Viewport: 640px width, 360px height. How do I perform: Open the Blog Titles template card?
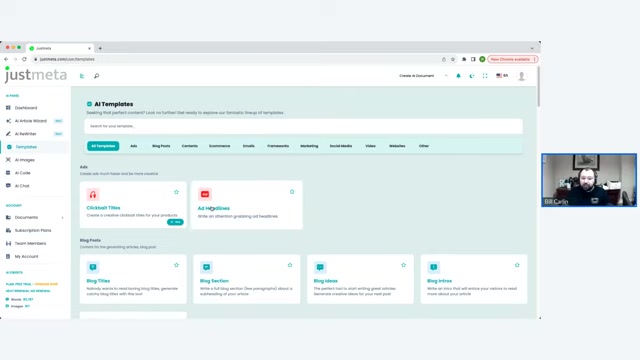point(133,279)
